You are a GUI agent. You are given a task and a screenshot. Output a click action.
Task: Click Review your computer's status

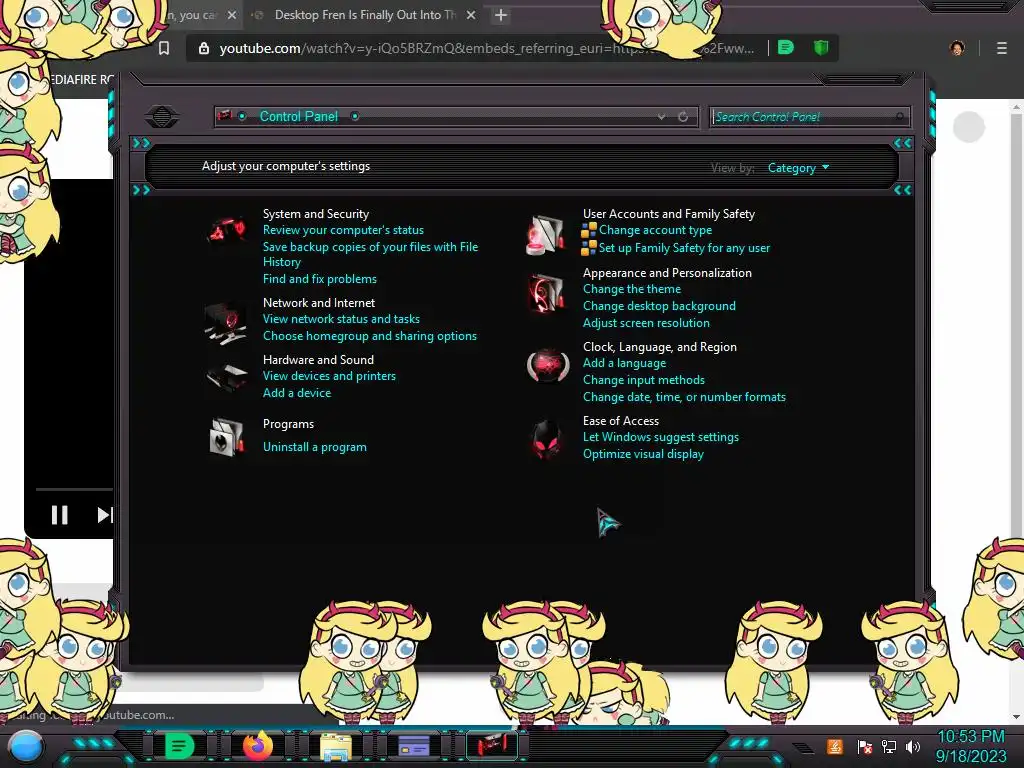(x=344, y=230)
